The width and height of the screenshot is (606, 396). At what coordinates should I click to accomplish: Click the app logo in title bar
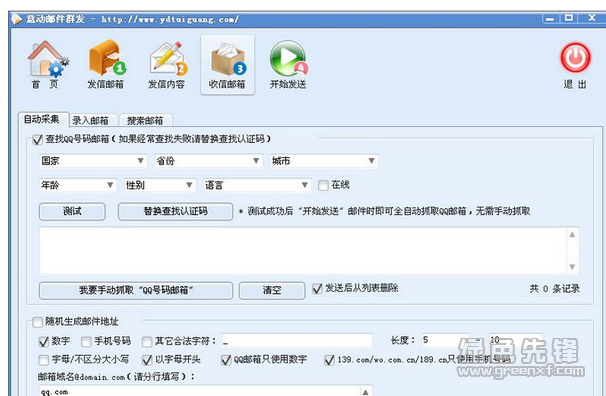(16, 19)
